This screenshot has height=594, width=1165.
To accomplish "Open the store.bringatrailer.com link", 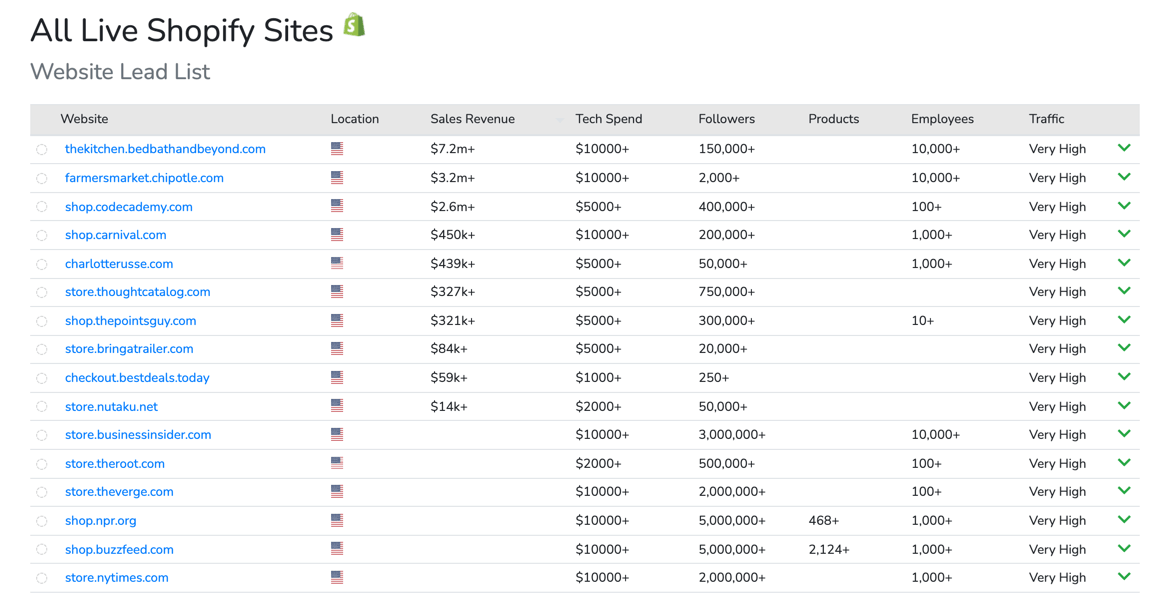I will 129,348.
